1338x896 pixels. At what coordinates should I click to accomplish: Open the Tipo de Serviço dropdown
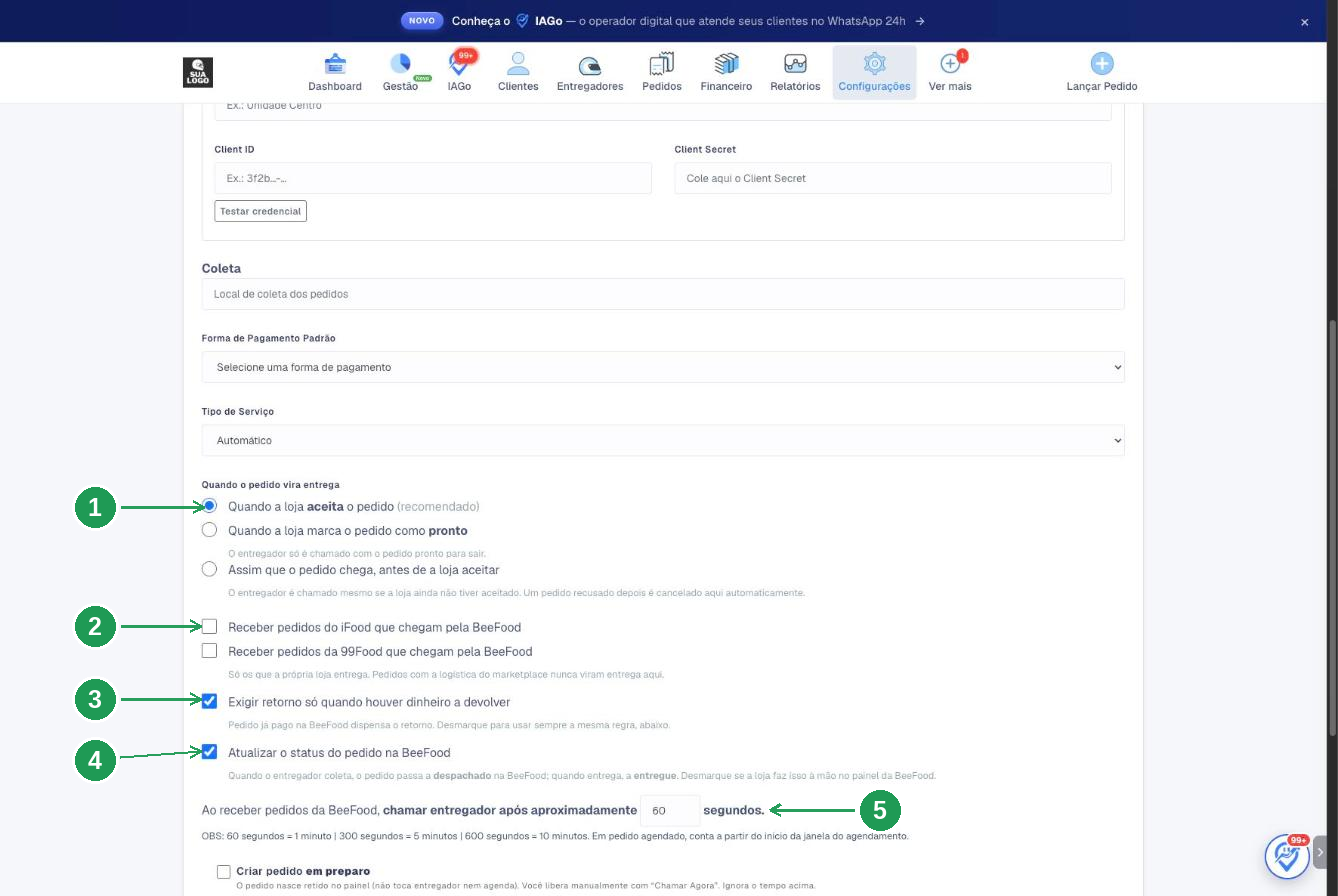663,440
